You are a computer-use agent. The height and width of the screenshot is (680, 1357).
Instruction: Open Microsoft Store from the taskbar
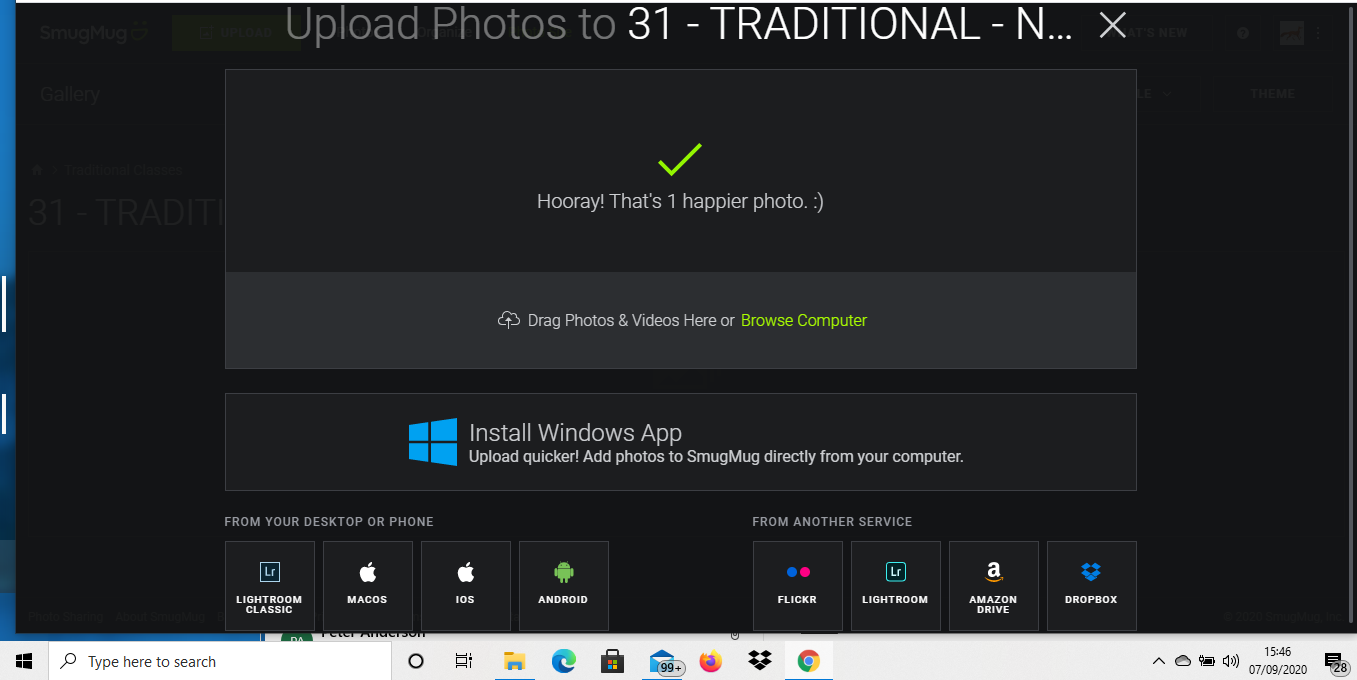(x=612, y=661)
